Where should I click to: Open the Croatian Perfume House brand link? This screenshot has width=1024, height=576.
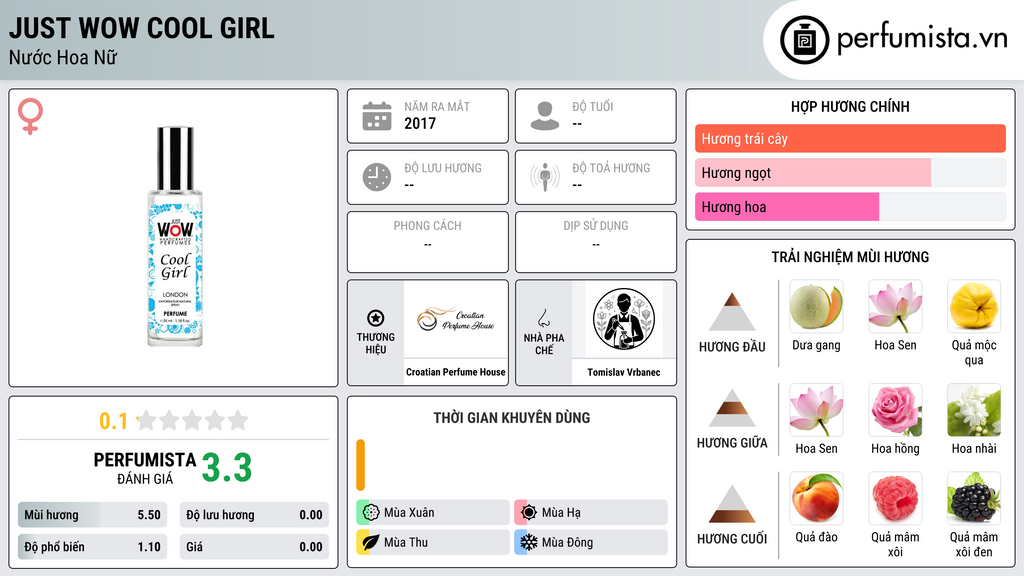pyautogui.click(x=455, y=372)
